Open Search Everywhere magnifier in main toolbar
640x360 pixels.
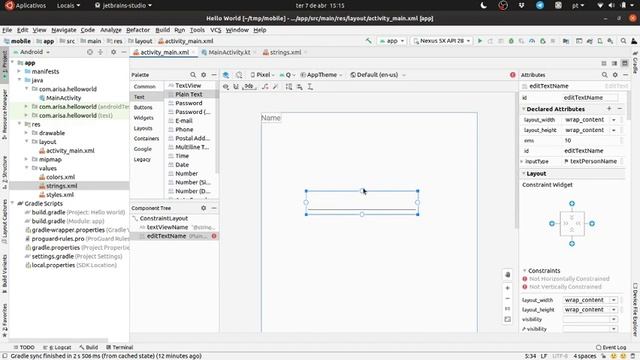tap(623, 41)
